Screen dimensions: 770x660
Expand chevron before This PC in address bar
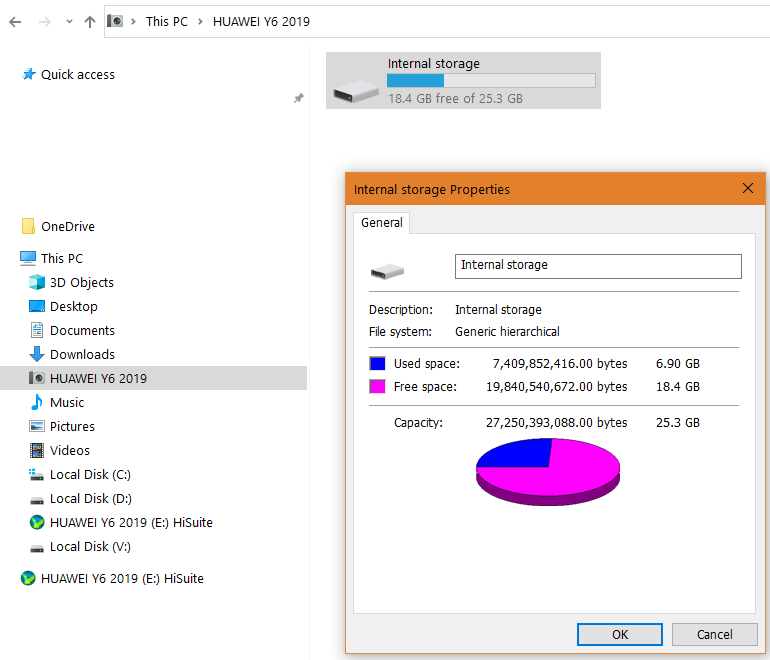(x=133, y=22)
